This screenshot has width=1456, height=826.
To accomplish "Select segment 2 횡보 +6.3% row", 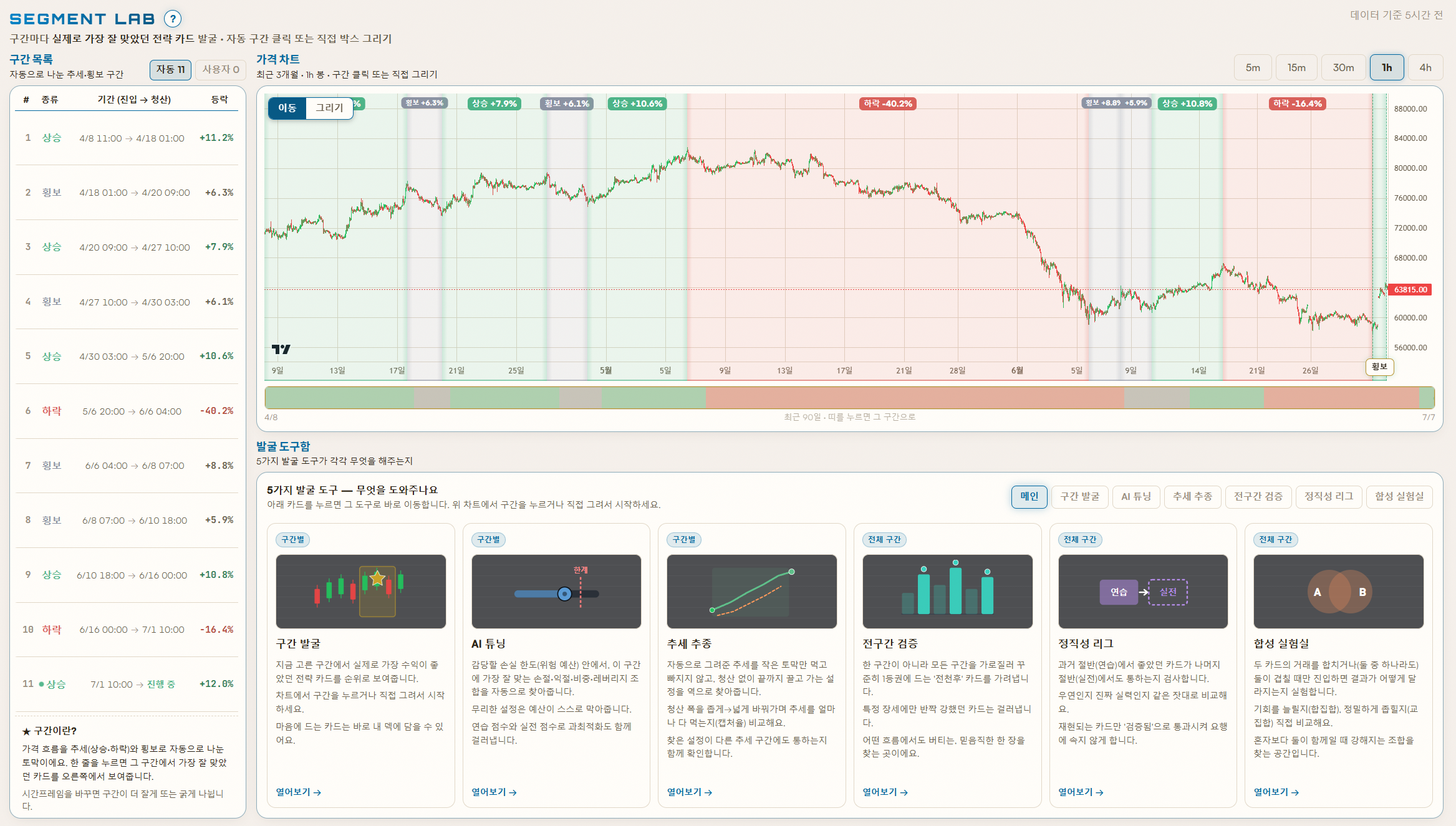I will pos(127,193).
